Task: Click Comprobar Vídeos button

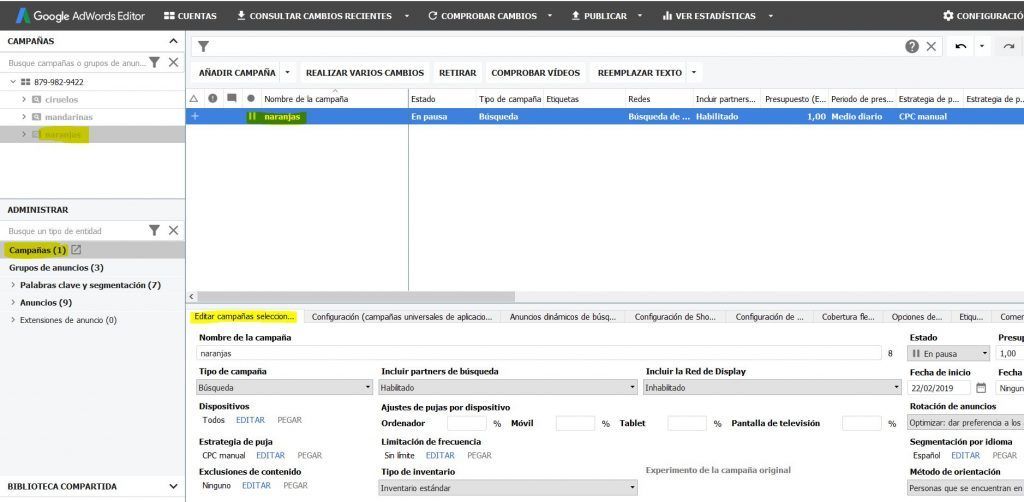Action: pyautogui.click(x=536, y=73)
